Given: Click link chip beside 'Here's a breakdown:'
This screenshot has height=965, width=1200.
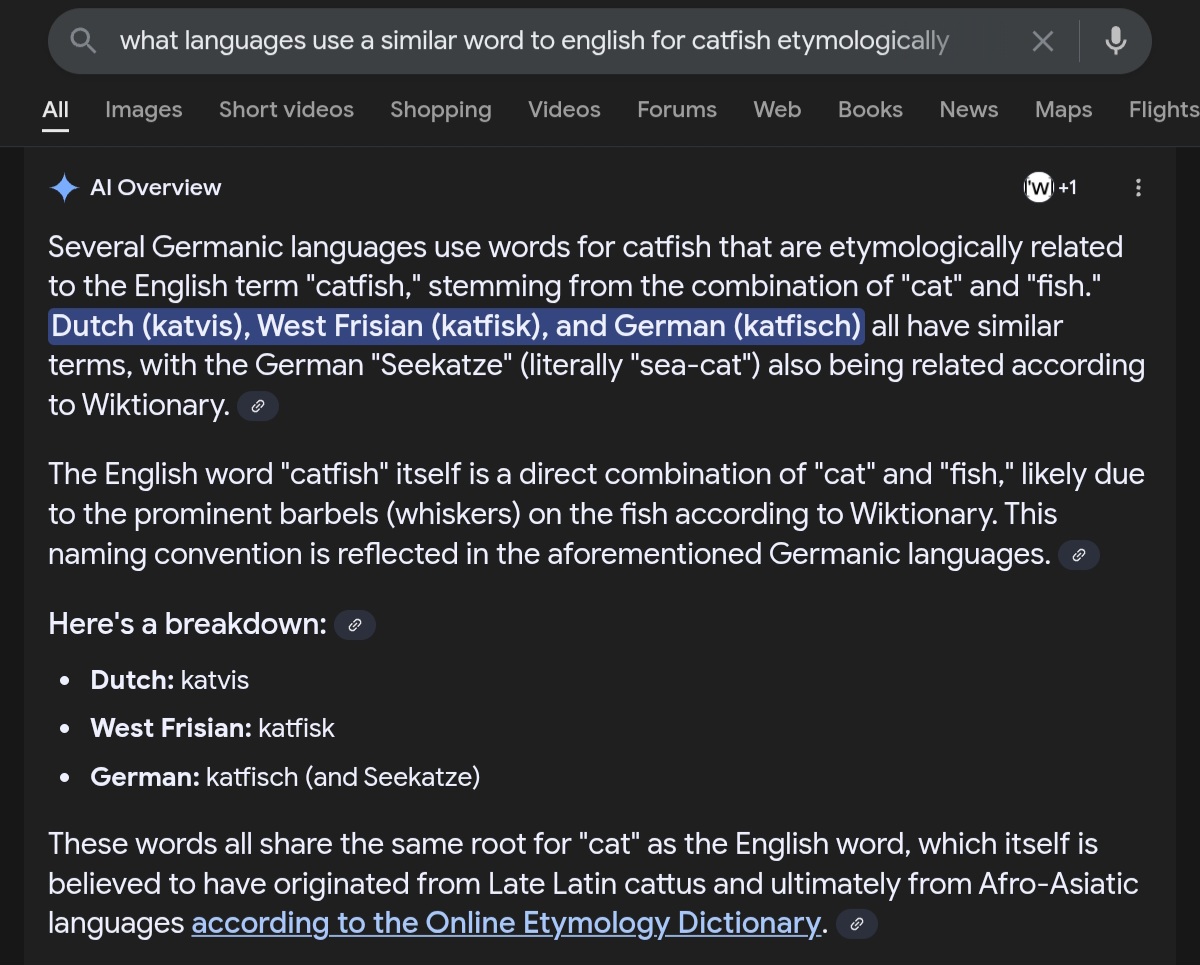Looking at the screenshot, I should click(x=355, y=626).
